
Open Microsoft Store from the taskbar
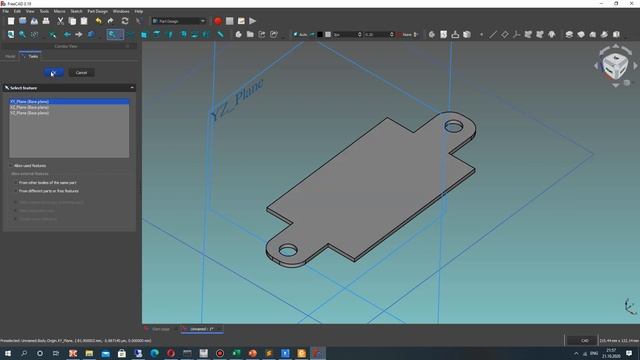[x=122, y=353]
